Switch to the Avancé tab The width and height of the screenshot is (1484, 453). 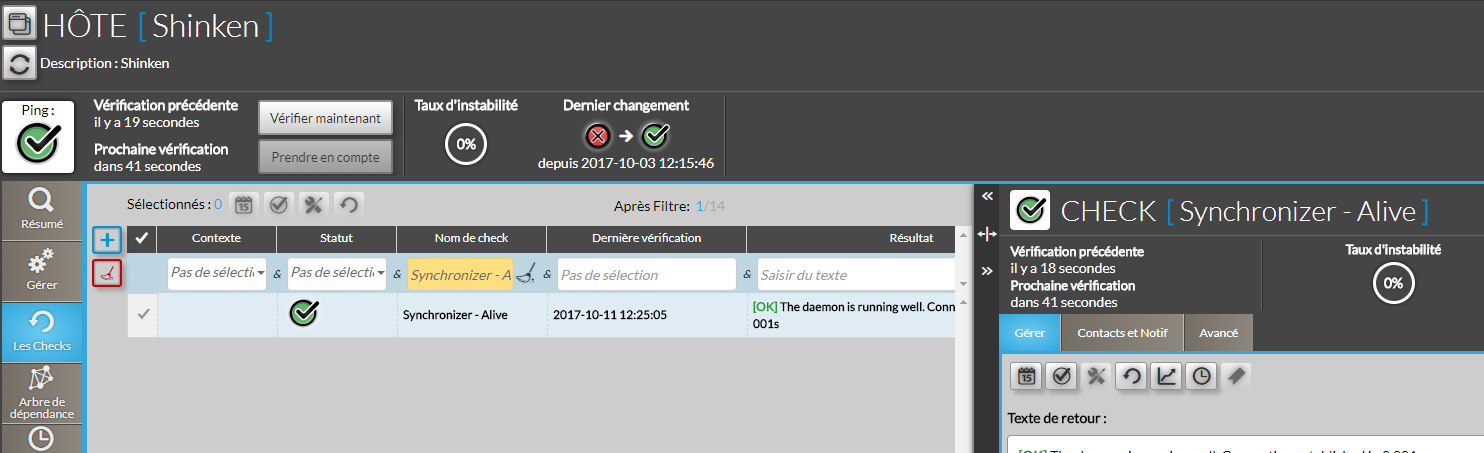[1218, 333]
